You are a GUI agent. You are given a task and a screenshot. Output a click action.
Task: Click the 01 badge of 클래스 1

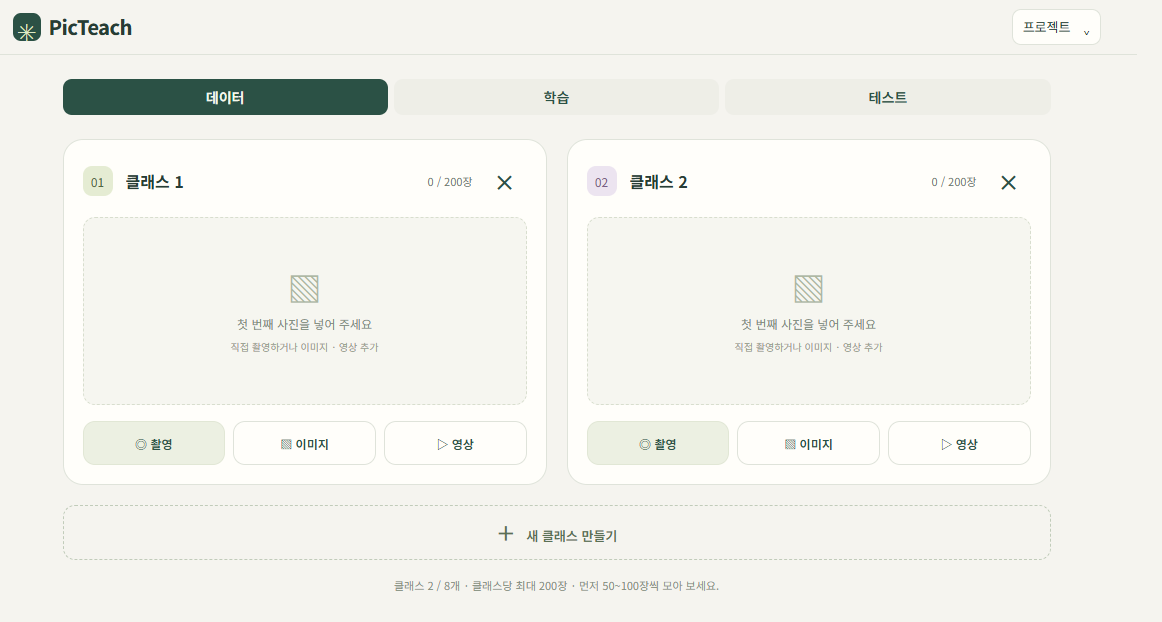pyautogui.click(x=98, y=182)
